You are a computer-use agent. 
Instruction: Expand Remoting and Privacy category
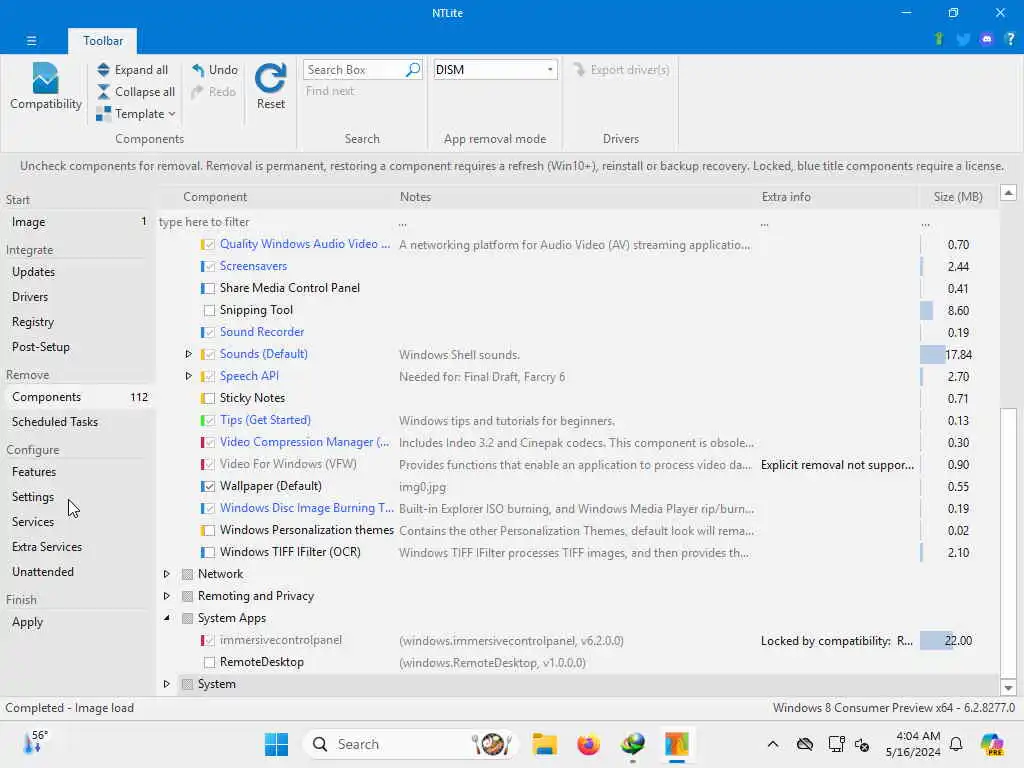click(167, 596)
